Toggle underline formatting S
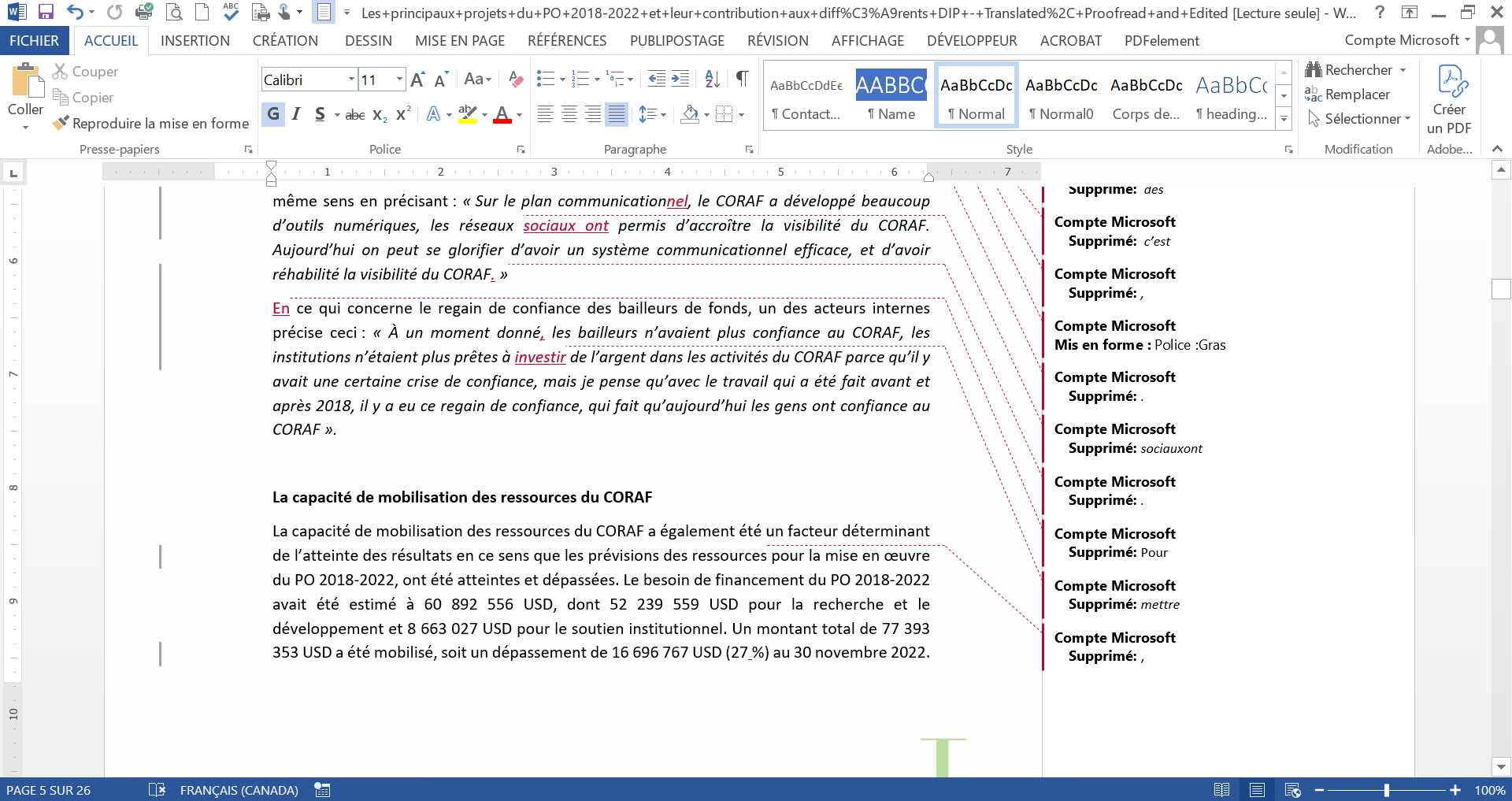Viewport: 1512px width, 801px height. click(320, 114)
